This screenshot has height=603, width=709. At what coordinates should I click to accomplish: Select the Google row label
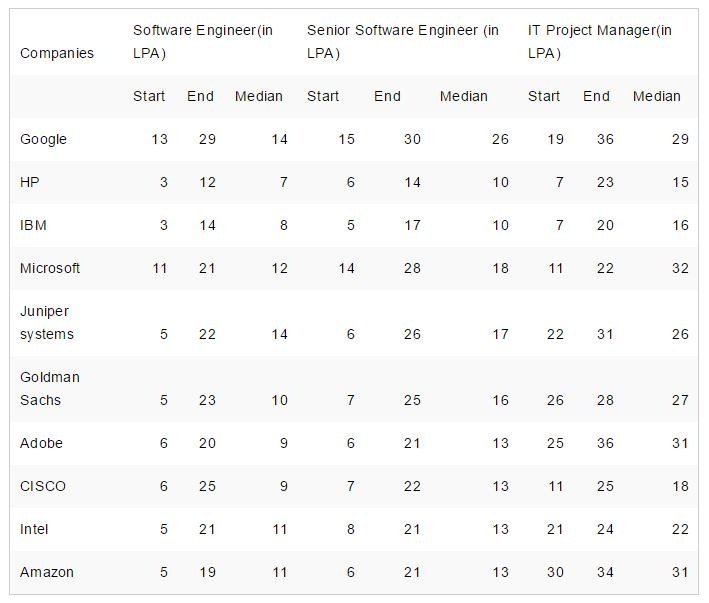[44, 139]
